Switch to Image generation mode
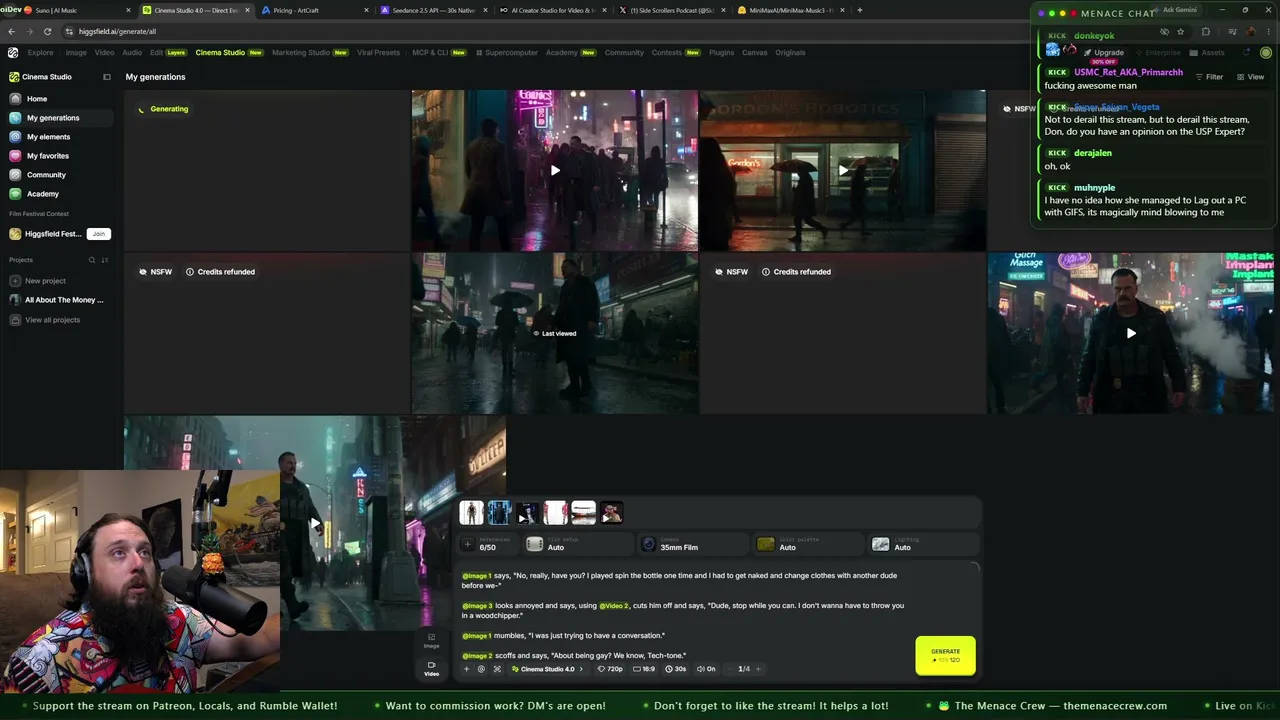Screen dimensions: 1280x720 [432, 640]
